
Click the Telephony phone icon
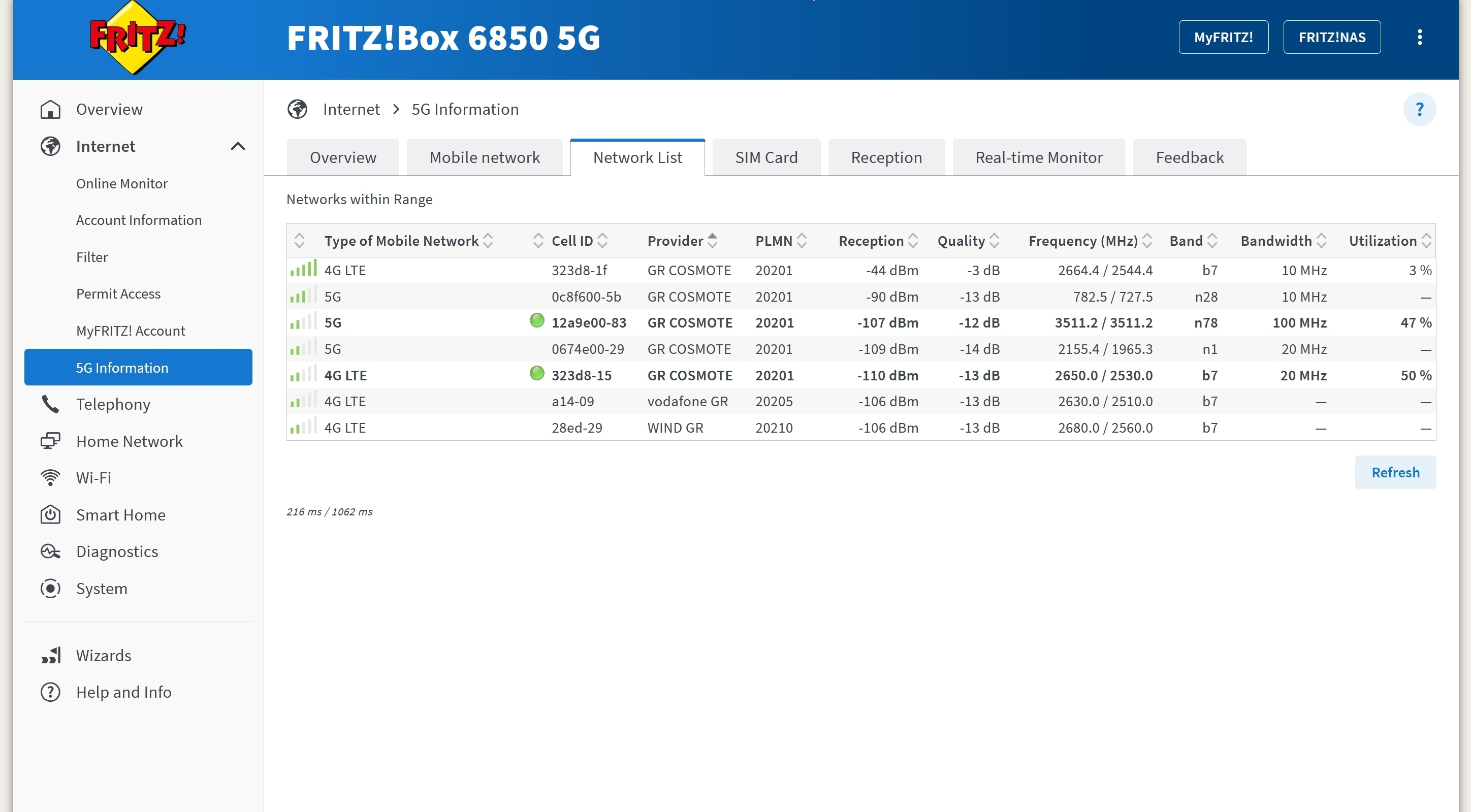(x=50, y=404)
